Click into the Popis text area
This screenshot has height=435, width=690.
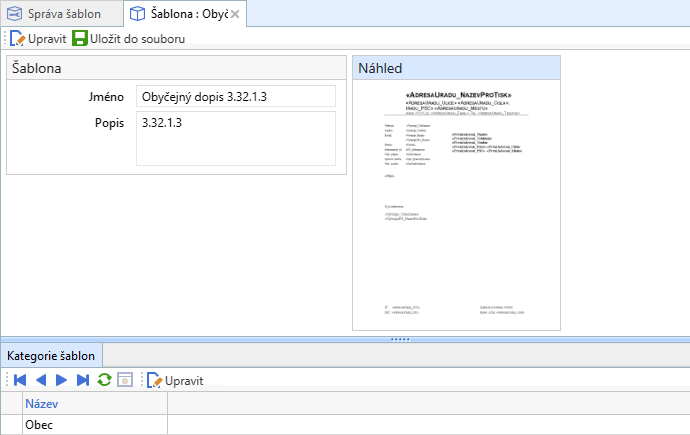[x=235, y=138]
